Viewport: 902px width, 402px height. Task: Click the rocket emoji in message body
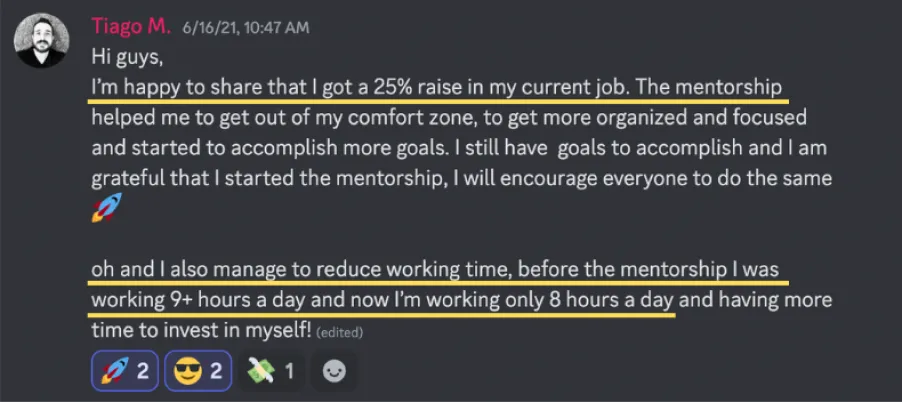(106, 210)
